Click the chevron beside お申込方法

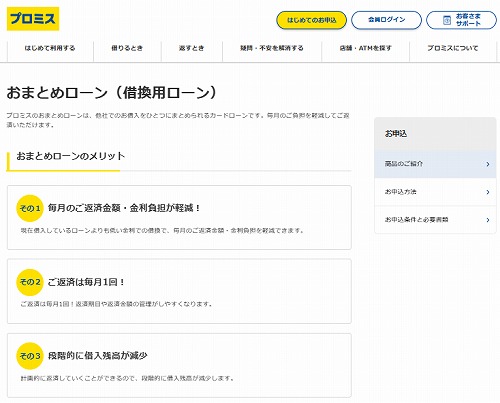coord(488,192)
